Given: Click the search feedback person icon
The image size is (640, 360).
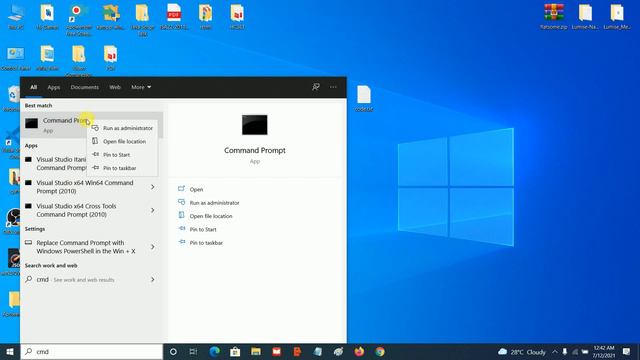Looking at the screenshot, I should [316, 87].
